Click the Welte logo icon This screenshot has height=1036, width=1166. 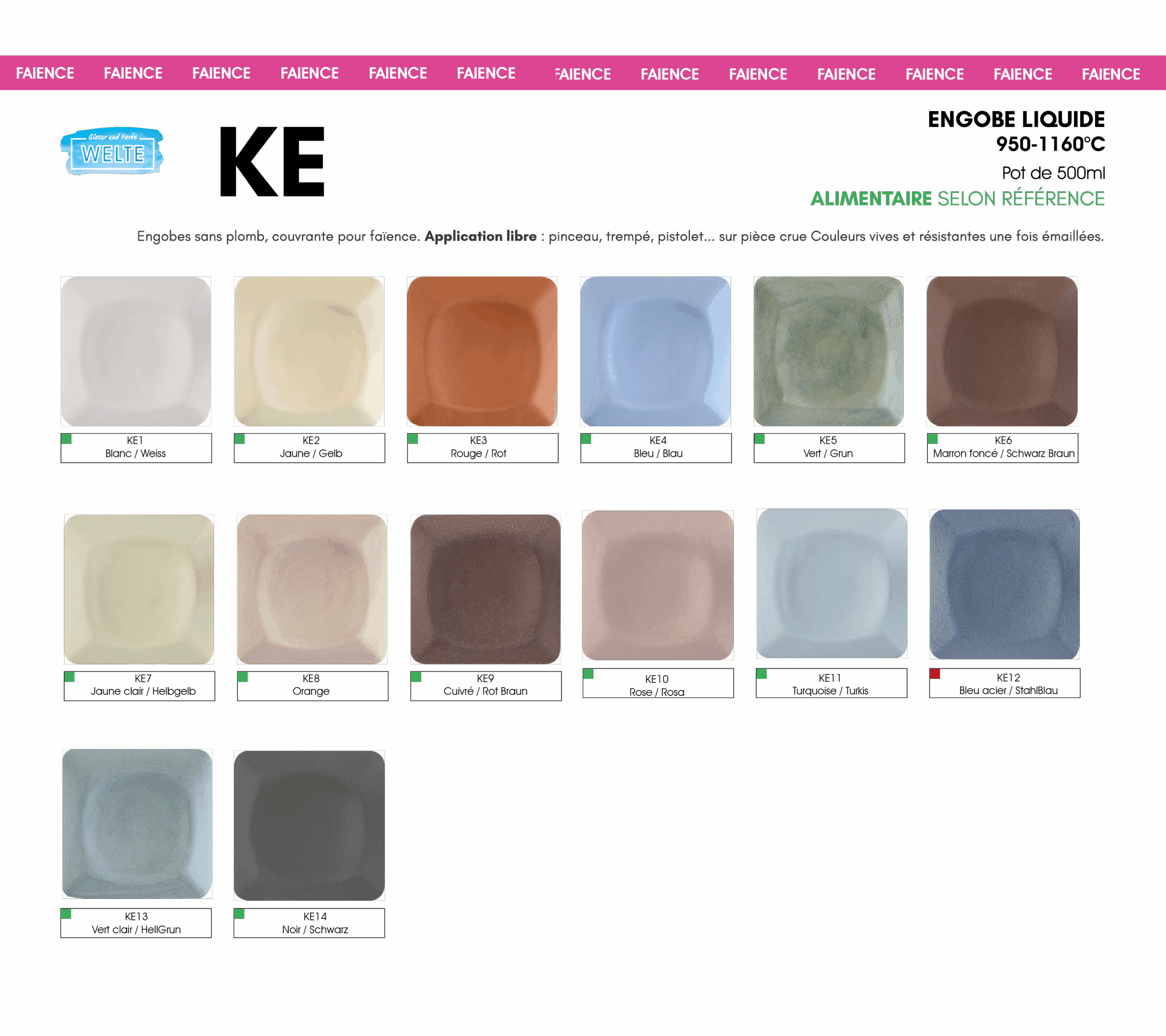[112, 151]
